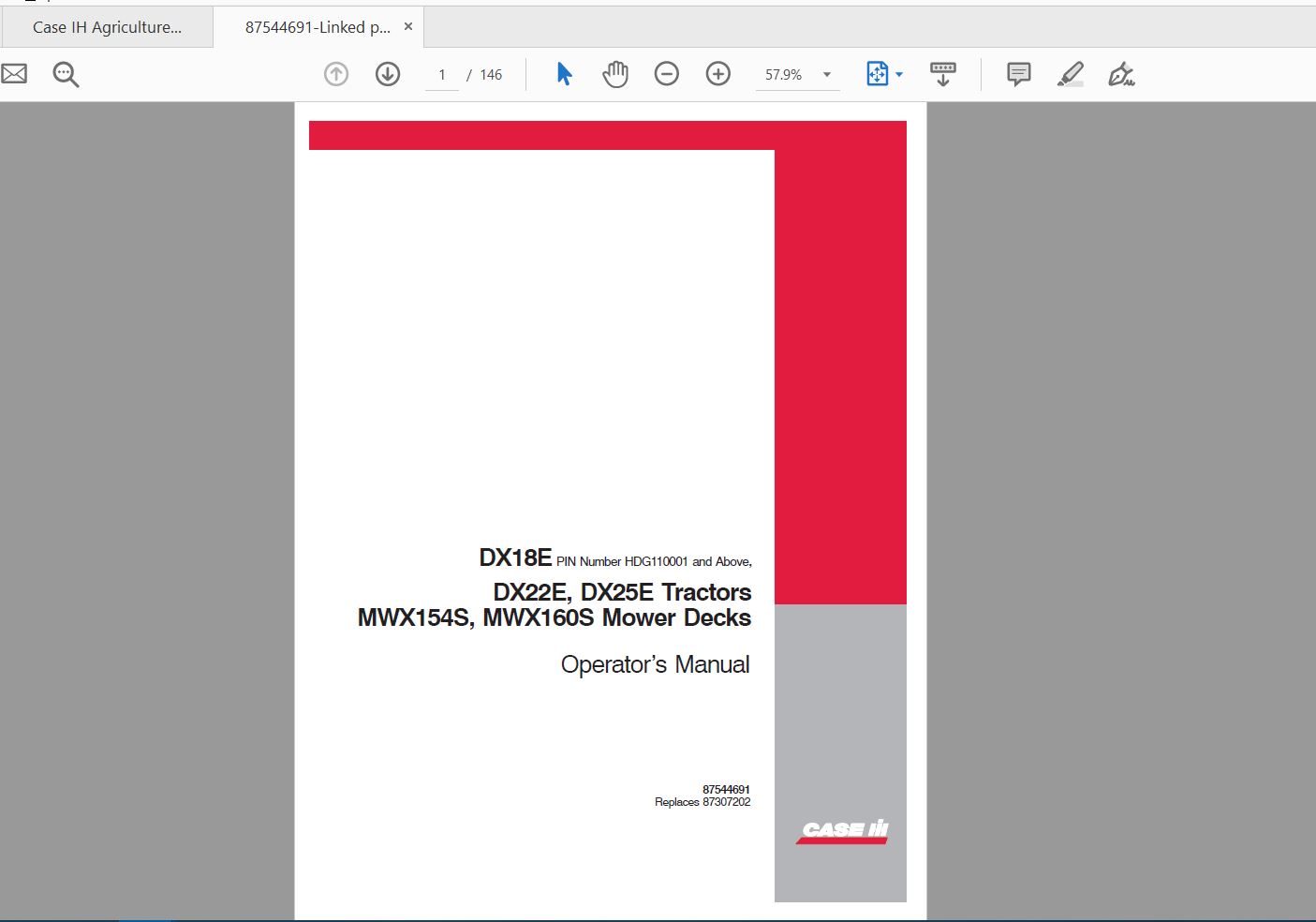Click the 'DX22E, DX25E Tractors' heading

(x=622, y=592)
